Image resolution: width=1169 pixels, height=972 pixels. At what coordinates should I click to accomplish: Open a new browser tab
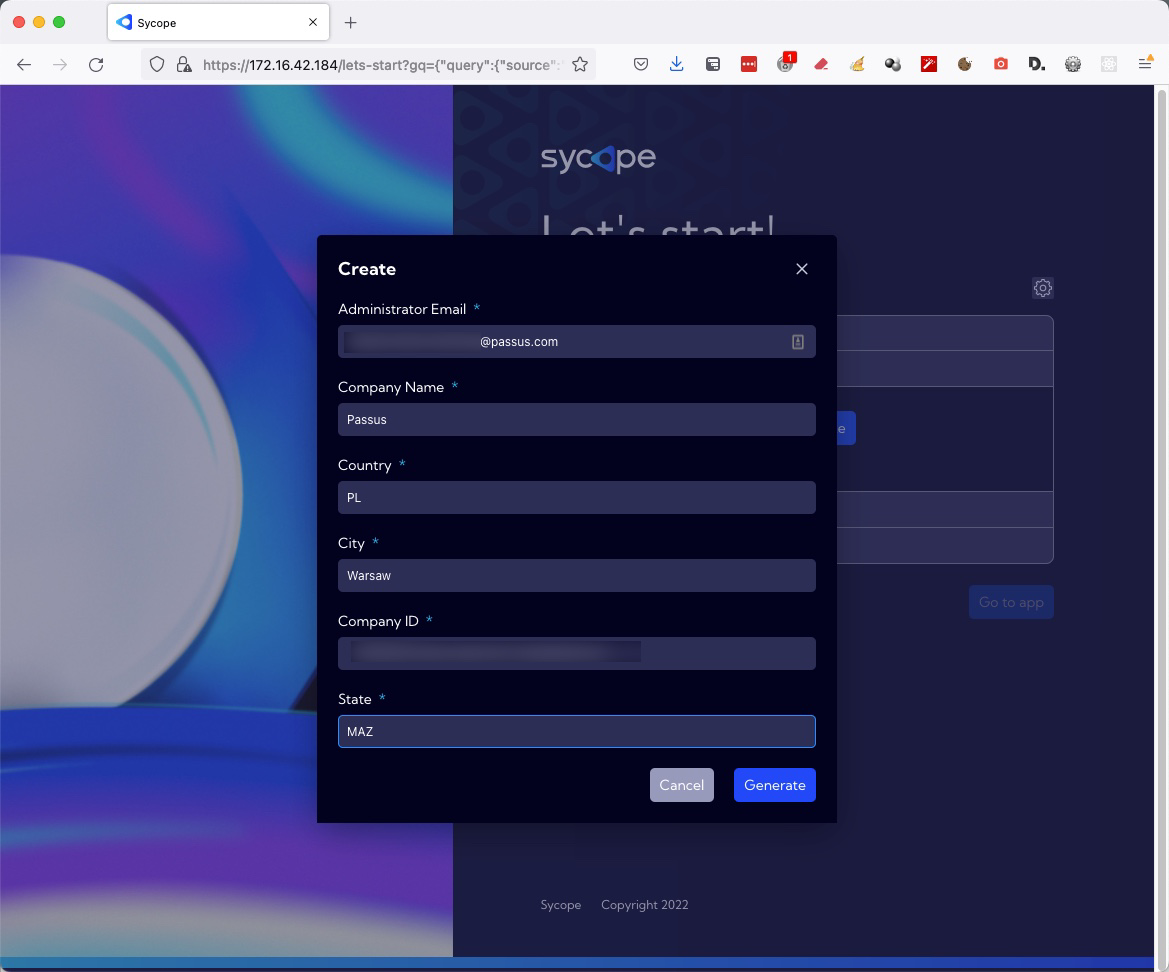[x=350, y=22]
